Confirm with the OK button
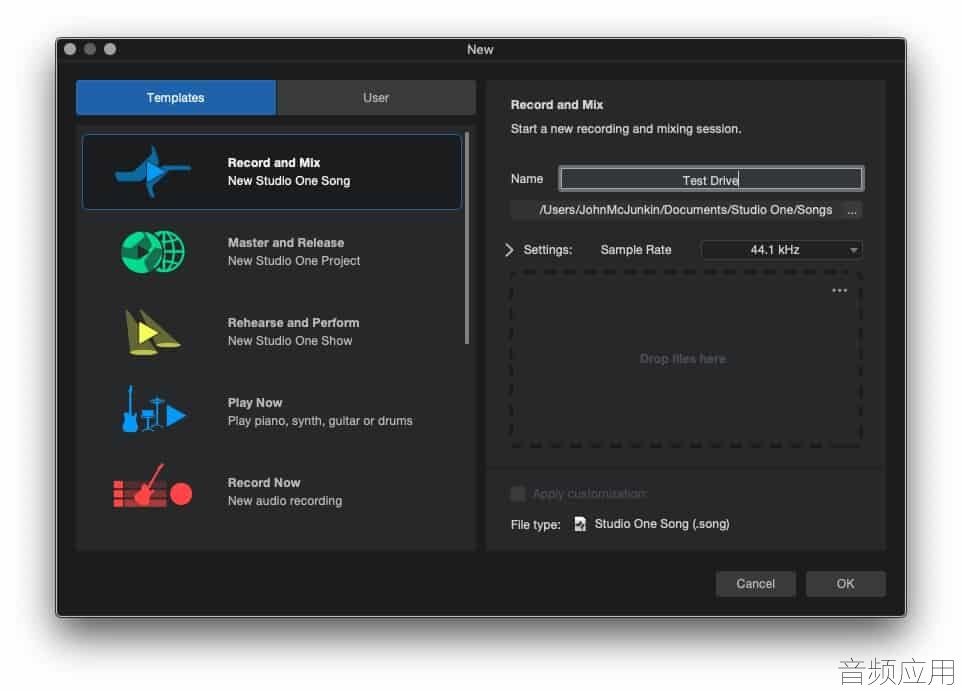 845,584
